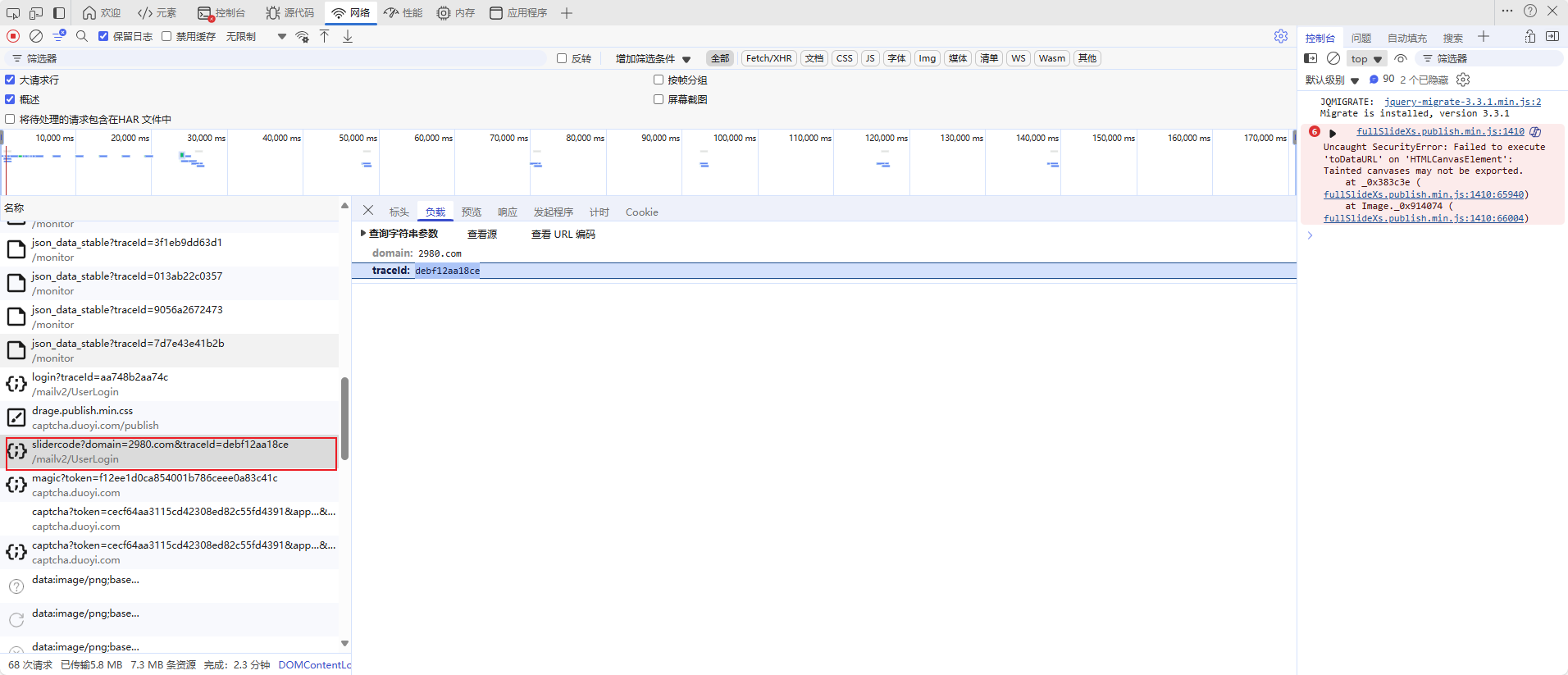
Task: Toggle the dock side panel icon
Action: point(59,12)
